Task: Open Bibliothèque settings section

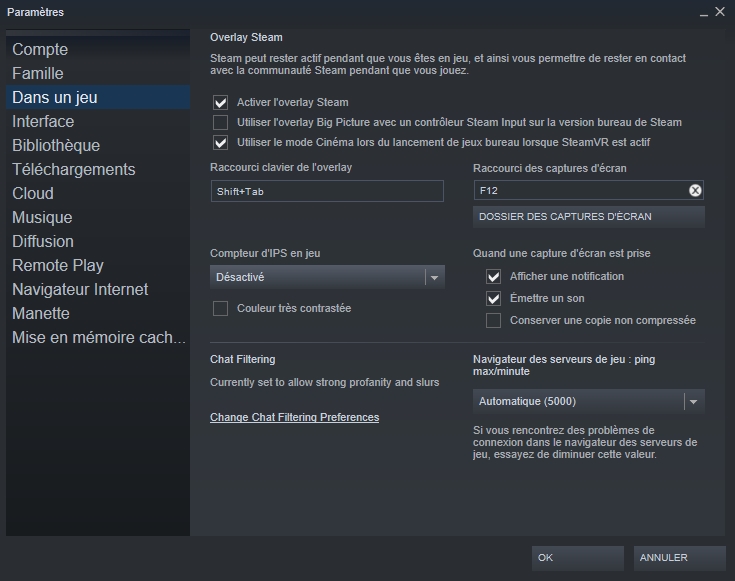Action: [x=98, y=145]
